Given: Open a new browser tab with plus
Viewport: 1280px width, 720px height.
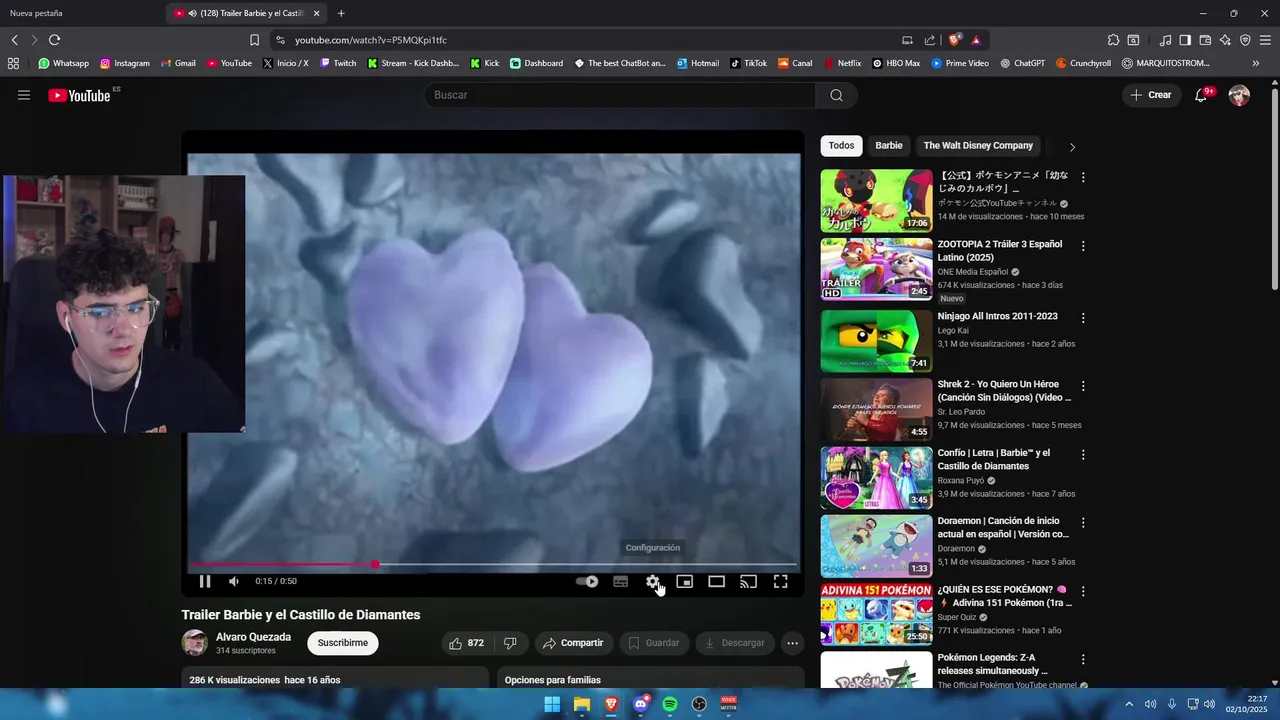Looking at the screenshot, I should click(341, 13).
